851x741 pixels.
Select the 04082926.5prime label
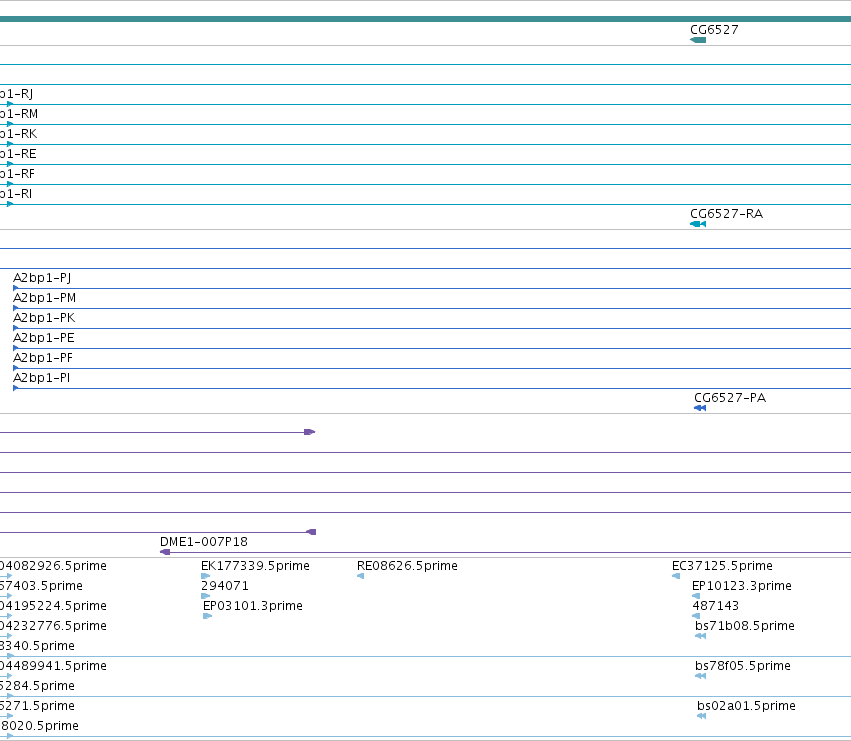[53, 566]
